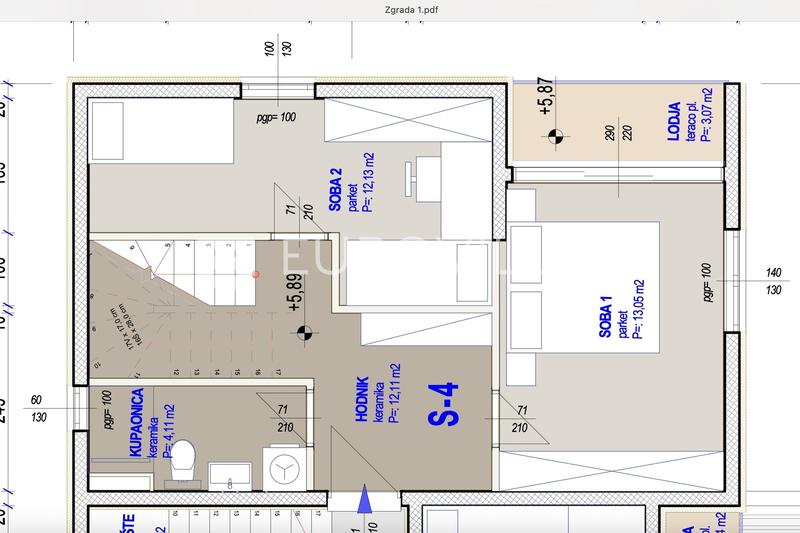Click the washing machine symbol in the bathroom
The width and height of the screenshot is (800, 533).
284,468
